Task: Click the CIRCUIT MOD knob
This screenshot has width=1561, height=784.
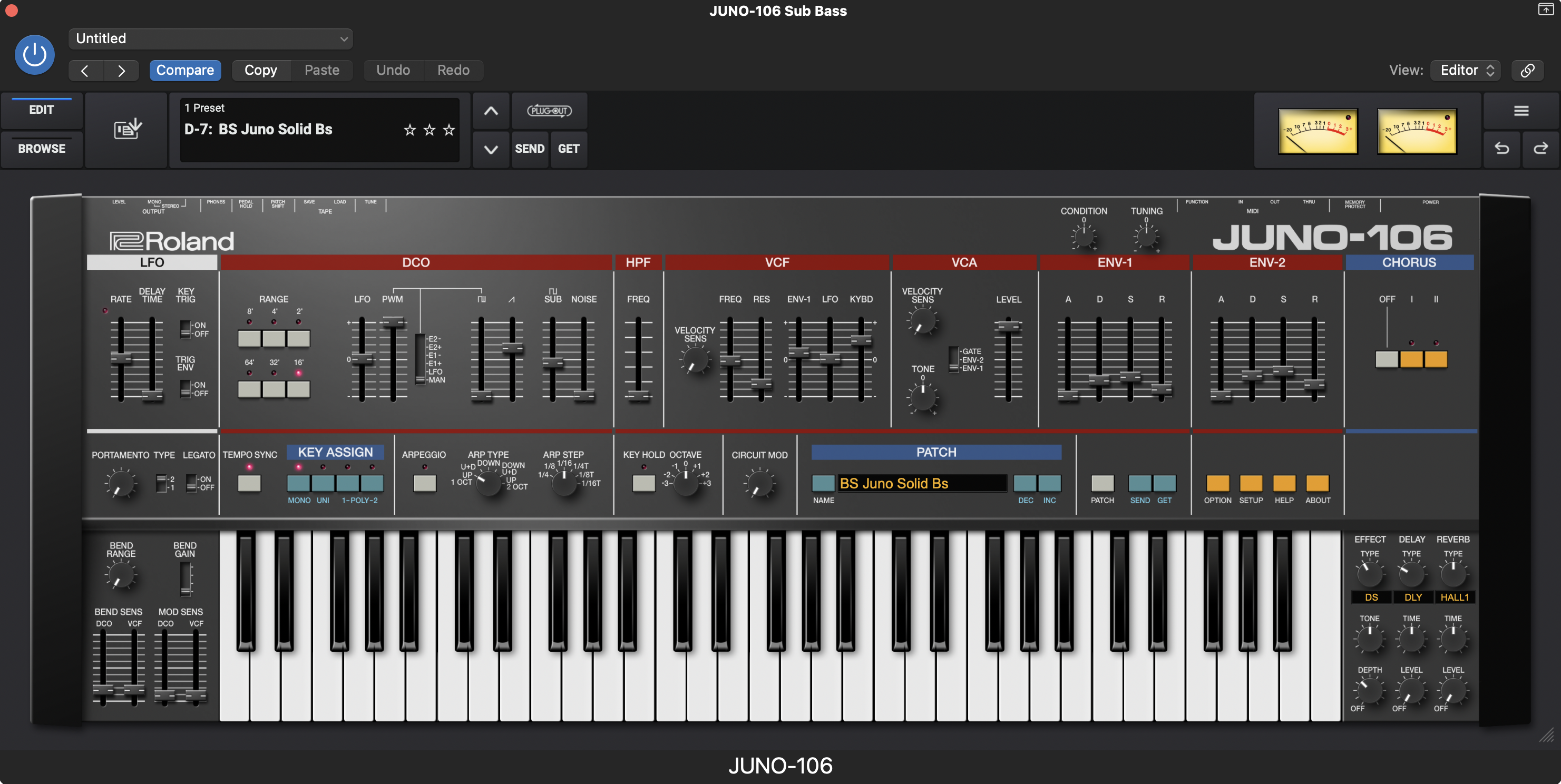Action: 759,484
